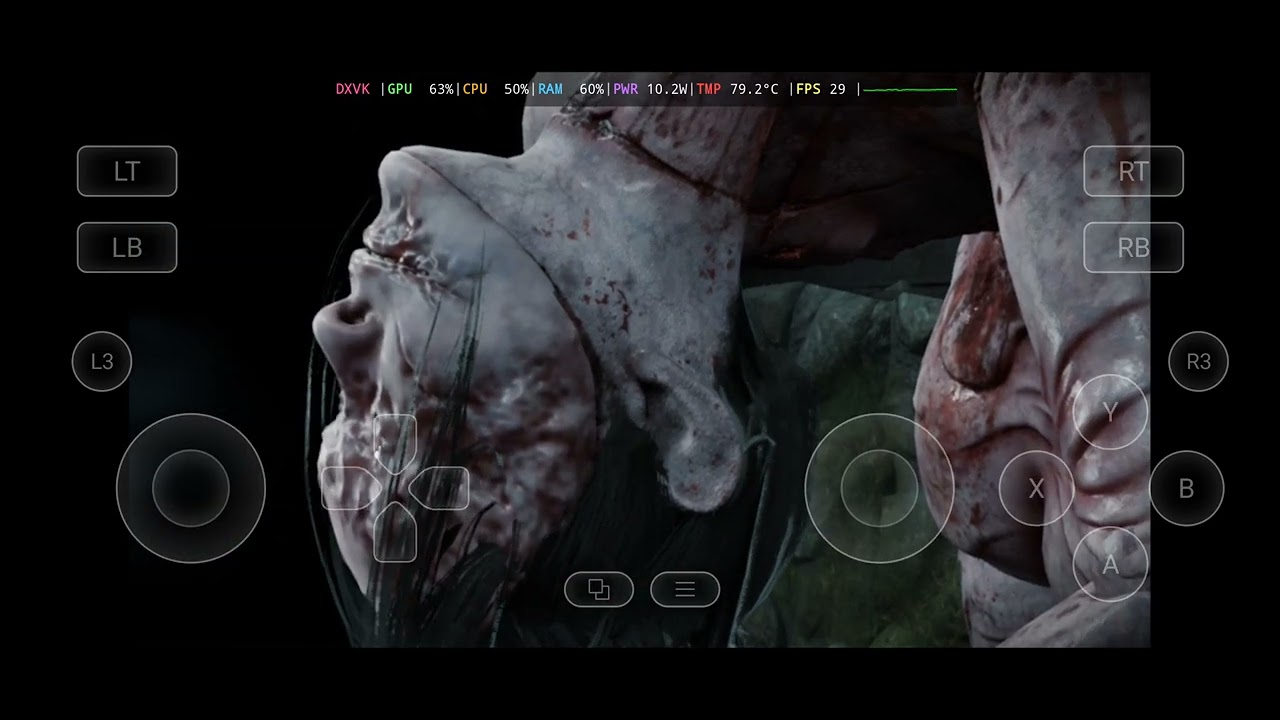Tap the D-pad right arrow

pos(440,488)
